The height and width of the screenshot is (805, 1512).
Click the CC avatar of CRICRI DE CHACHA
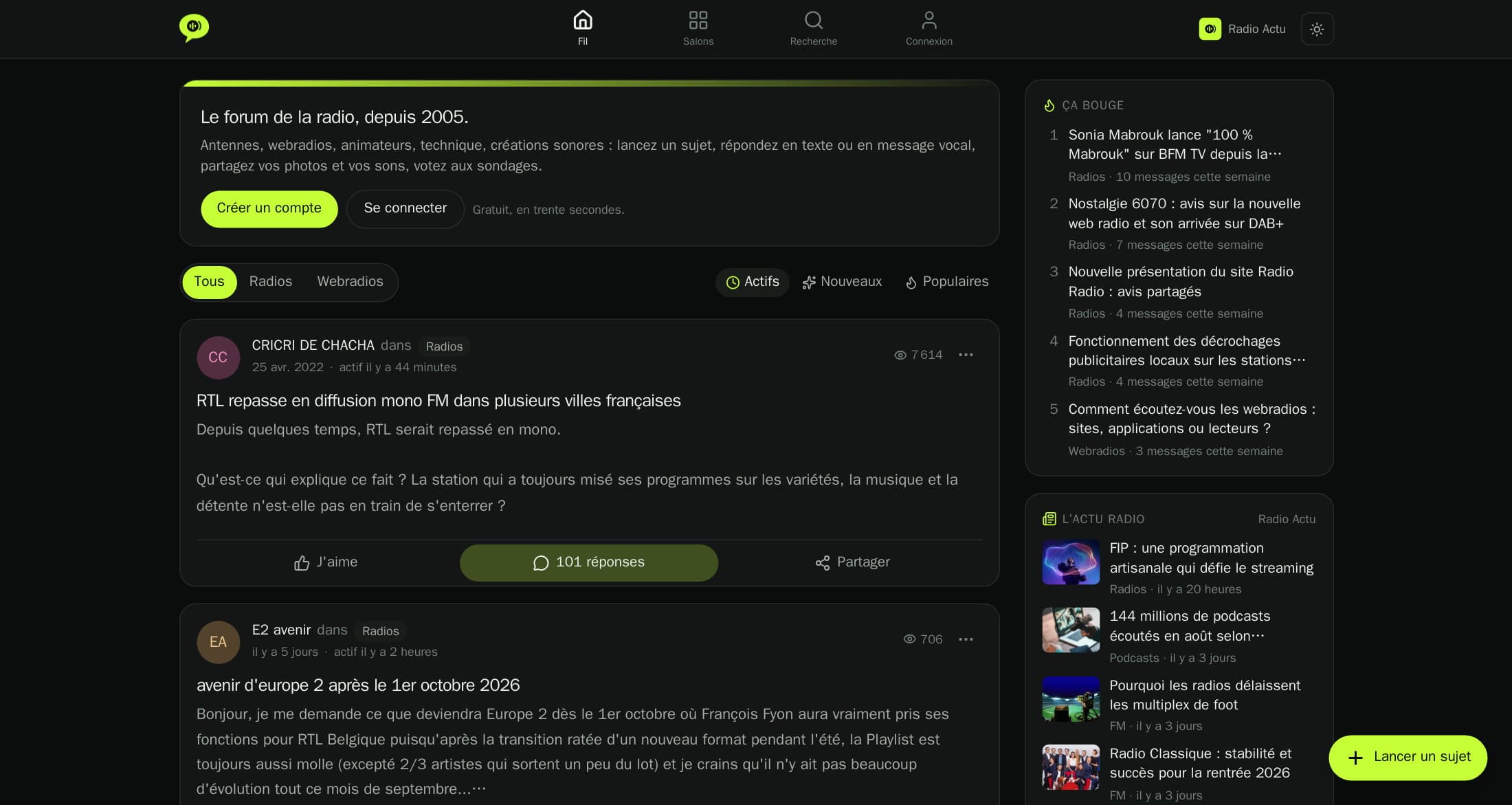218,357
